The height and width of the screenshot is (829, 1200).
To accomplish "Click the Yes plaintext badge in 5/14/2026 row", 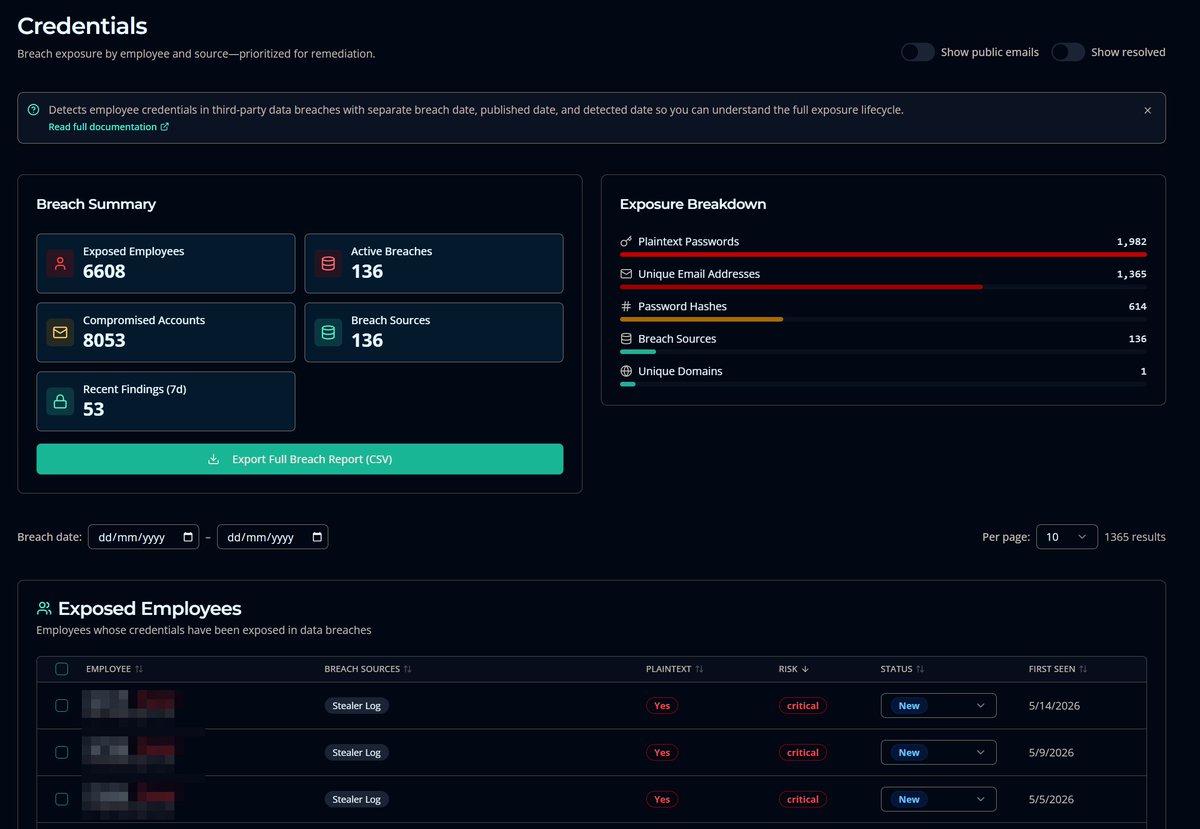I will point(662,706).
